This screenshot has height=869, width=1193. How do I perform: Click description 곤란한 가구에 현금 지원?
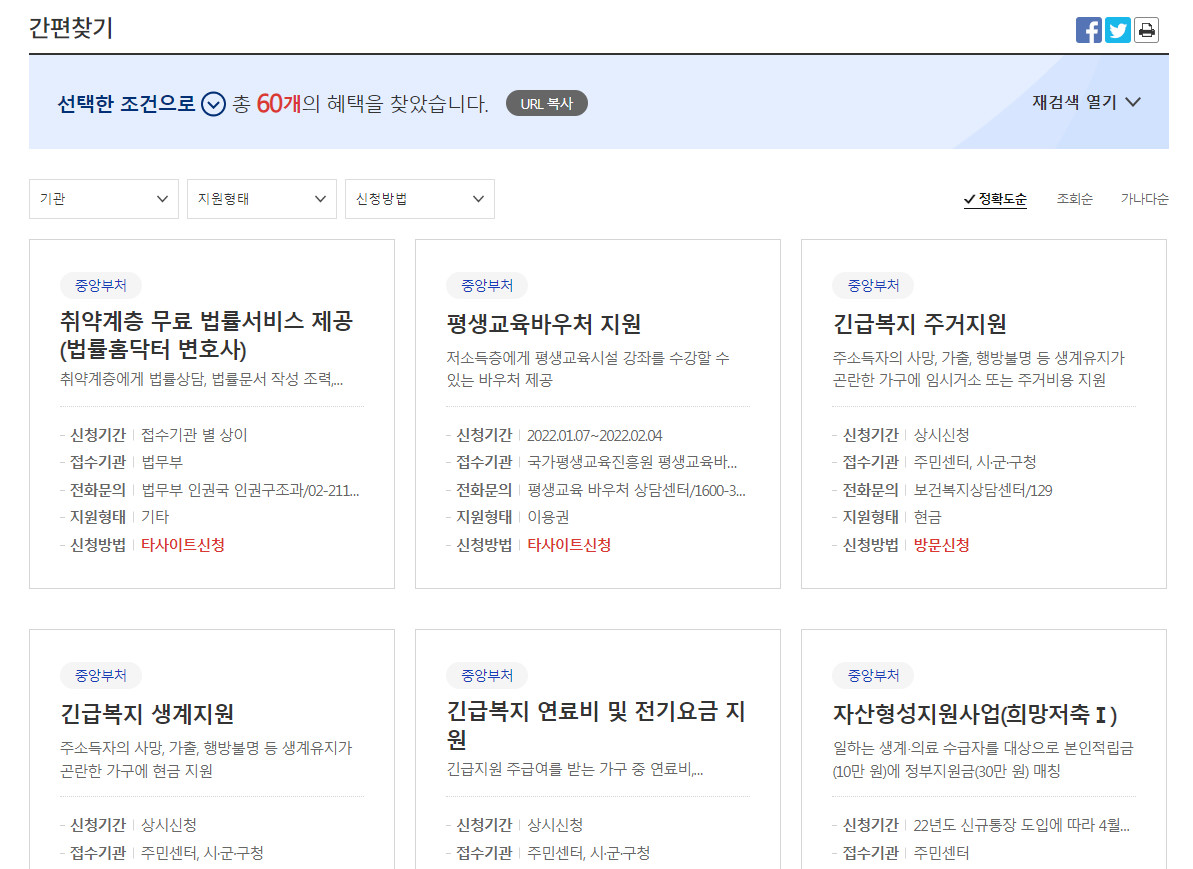(136, 771)
